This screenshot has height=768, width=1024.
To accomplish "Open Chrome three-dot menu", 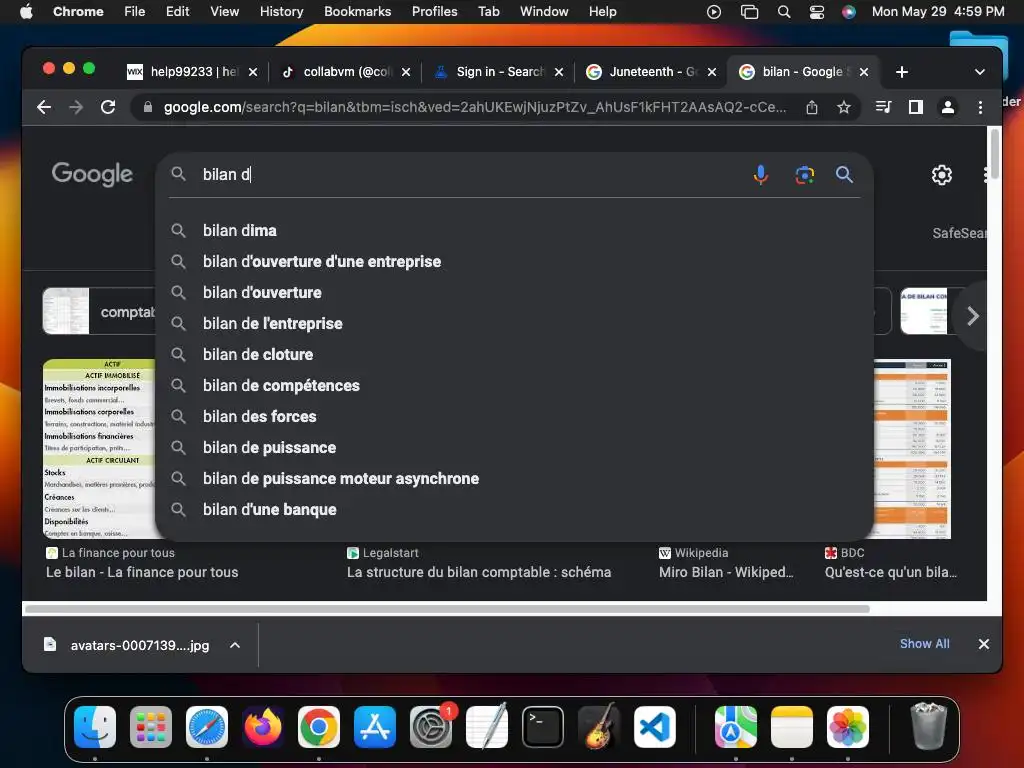I will pyautogui.click(x=980, y=107).
